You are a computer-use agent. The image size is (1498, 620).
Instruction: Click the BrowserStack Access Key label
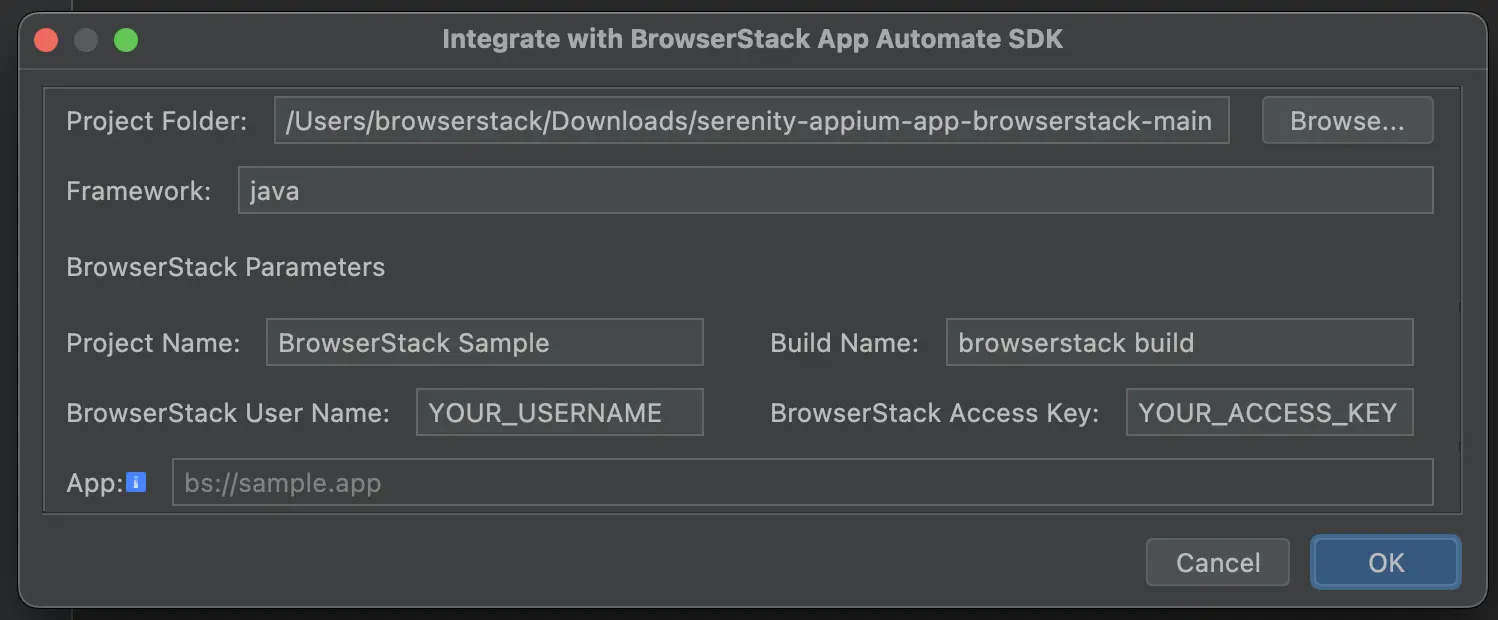tap(934, 413)
